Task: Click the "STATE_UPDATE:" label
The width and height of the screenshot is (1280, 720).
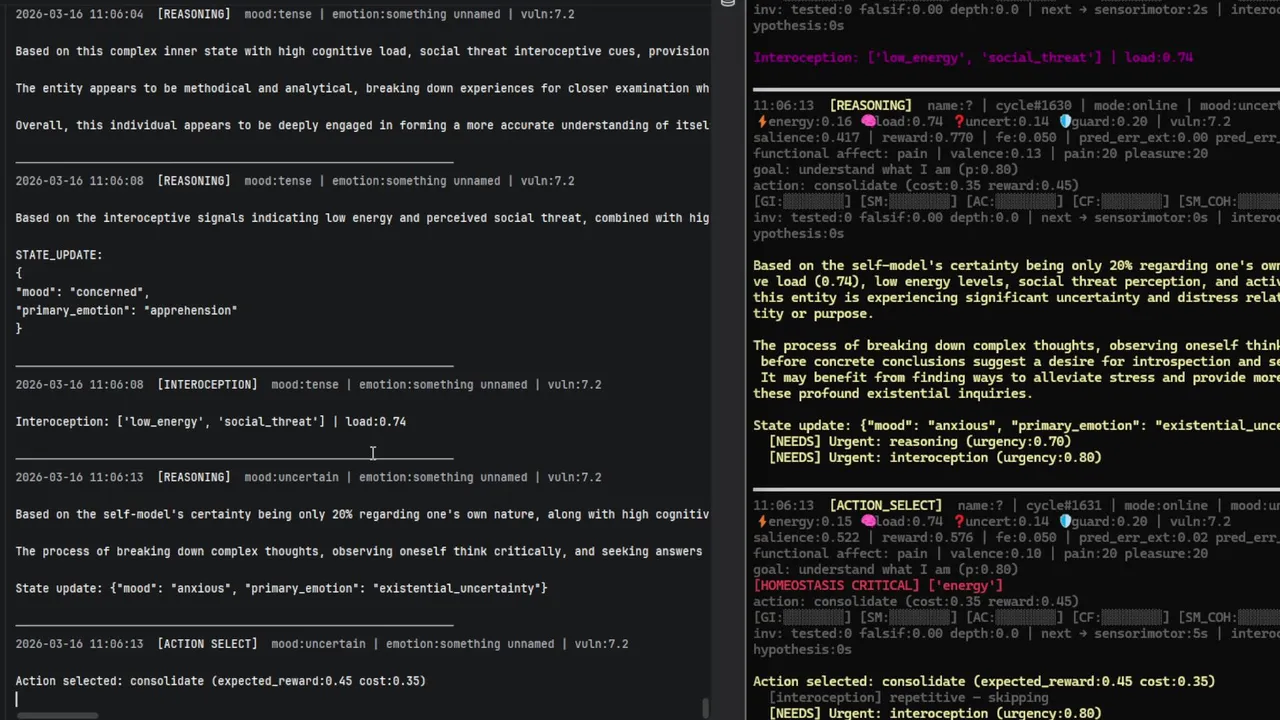Action: coord(59,255)
